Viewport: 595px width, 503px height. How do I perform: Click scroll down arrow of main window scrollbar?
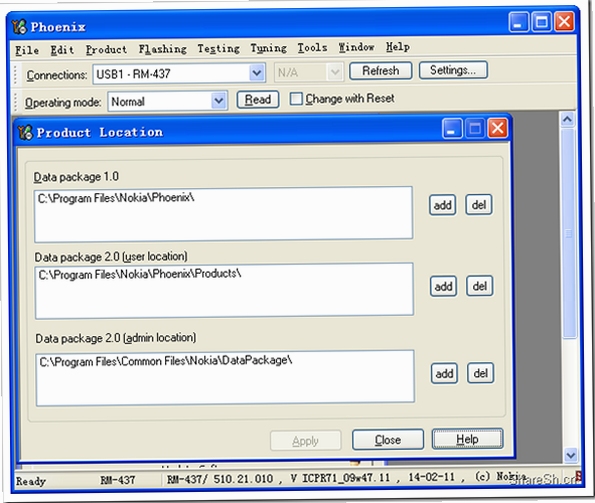(x=570, y=455)
